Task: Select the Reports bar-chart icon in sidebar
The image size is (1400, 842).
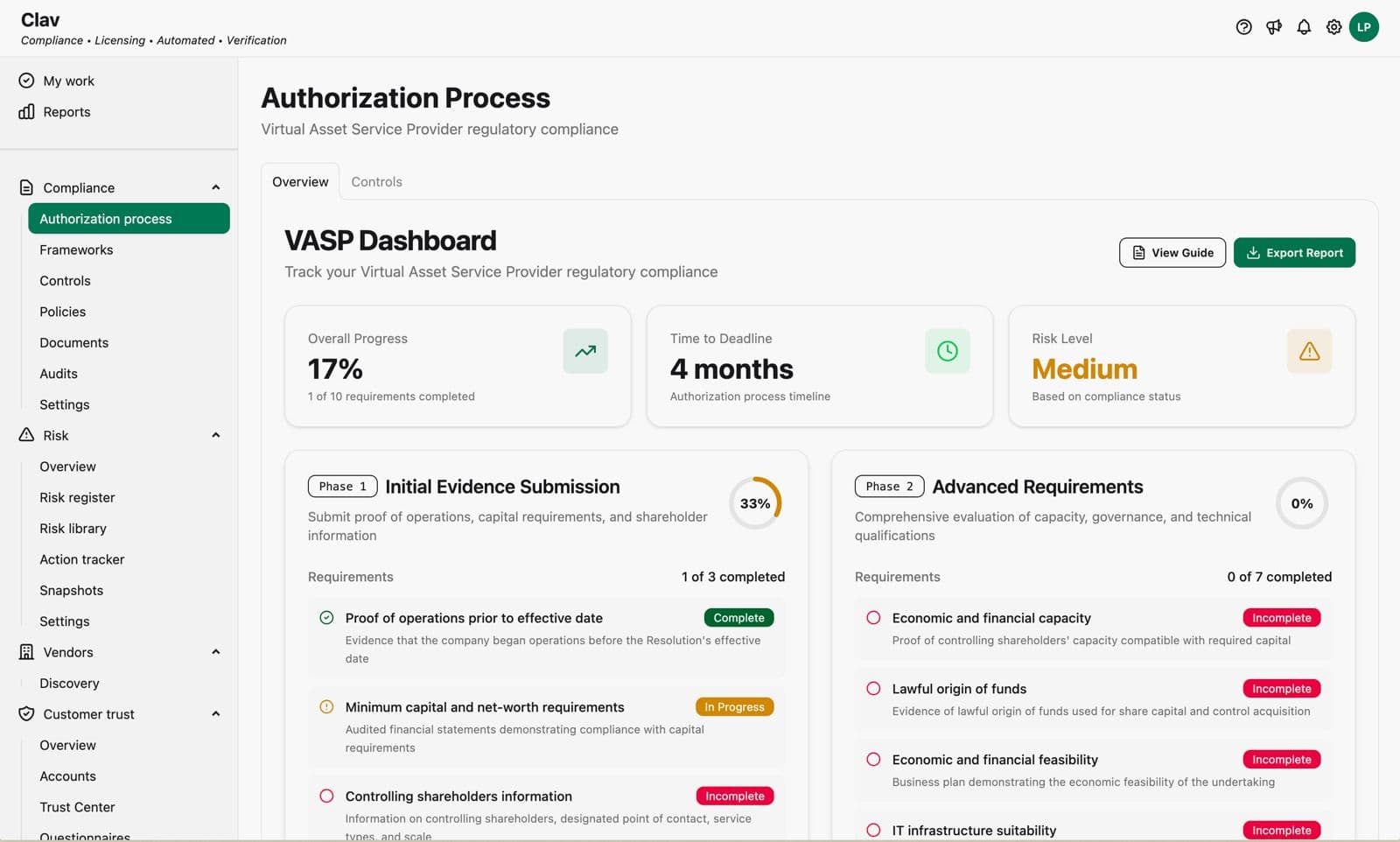Action: pyautogui.click(x=26, y=111)
